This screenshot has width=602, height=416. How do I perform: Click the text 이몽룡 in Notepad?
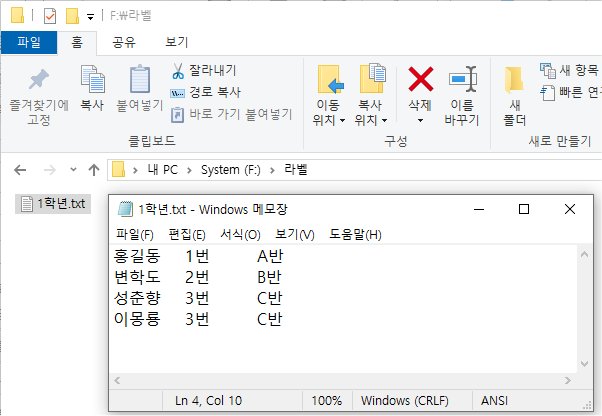(x=137, y=319)
